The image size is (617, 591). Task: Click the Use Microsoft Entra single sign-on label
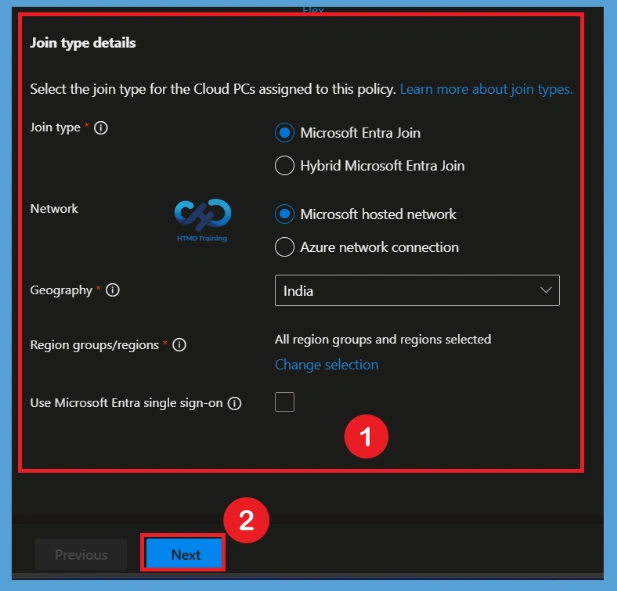(126, 403)
